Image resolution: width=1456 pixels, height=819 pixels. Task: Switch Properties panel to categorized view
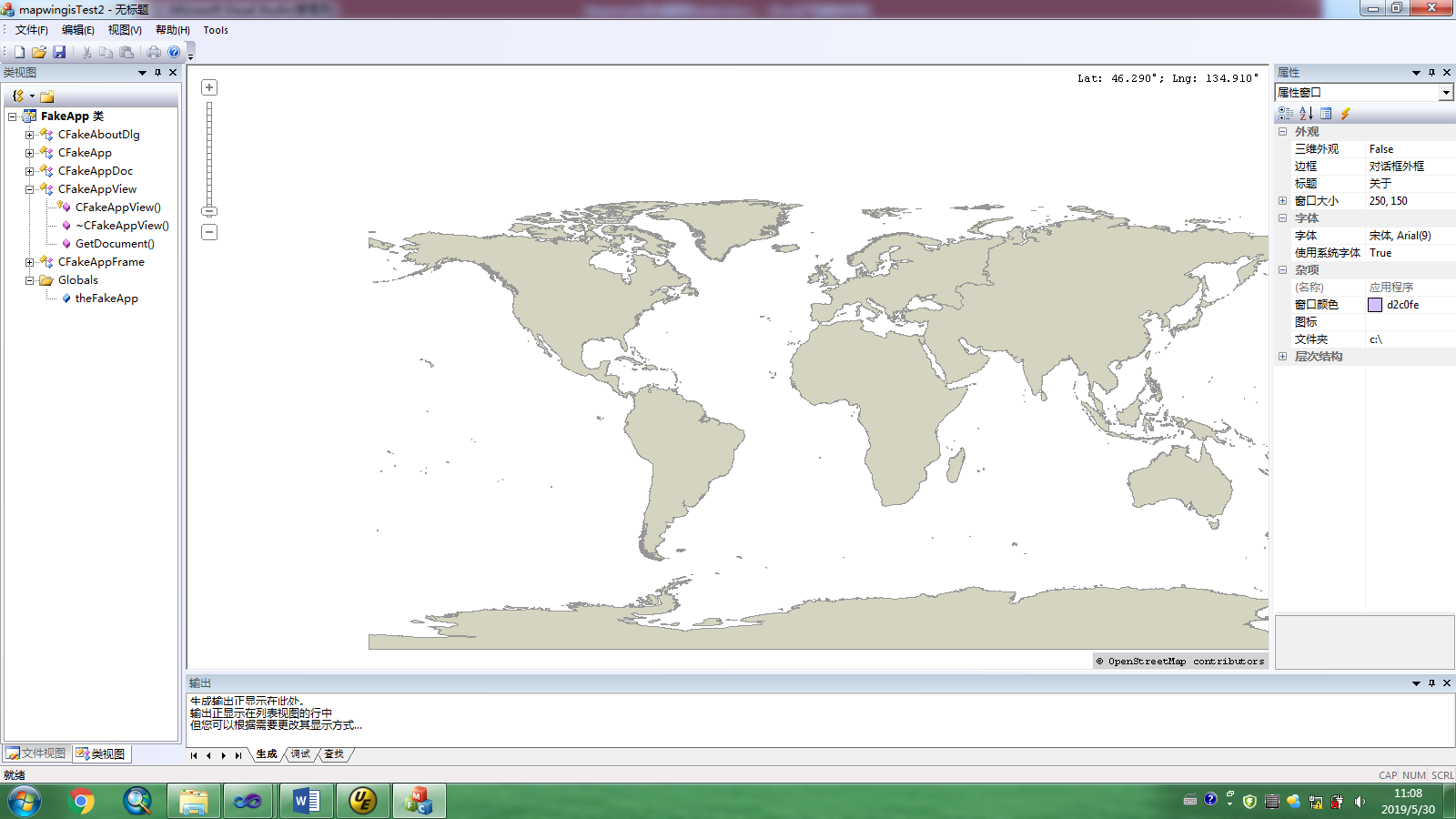[1286, 113]
